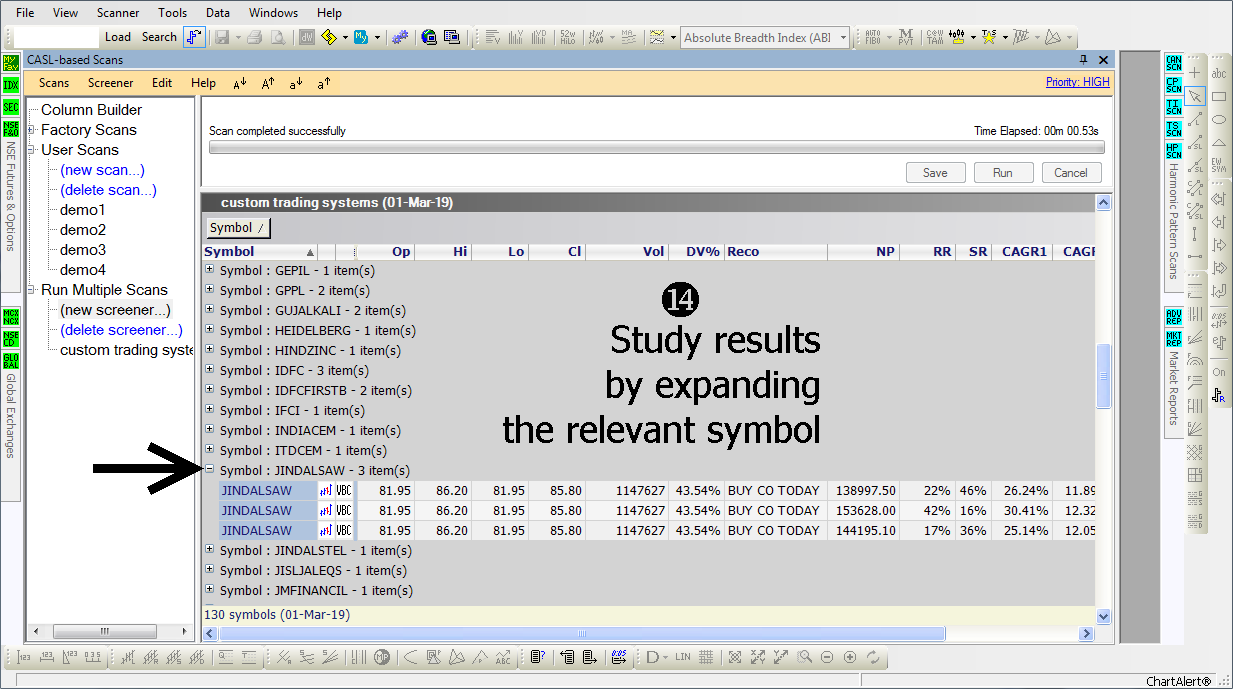The width and height of the screenshot is (1233, 689).
Task: Expand the IDFC symbol group
Action: click(x=209, y=370)
